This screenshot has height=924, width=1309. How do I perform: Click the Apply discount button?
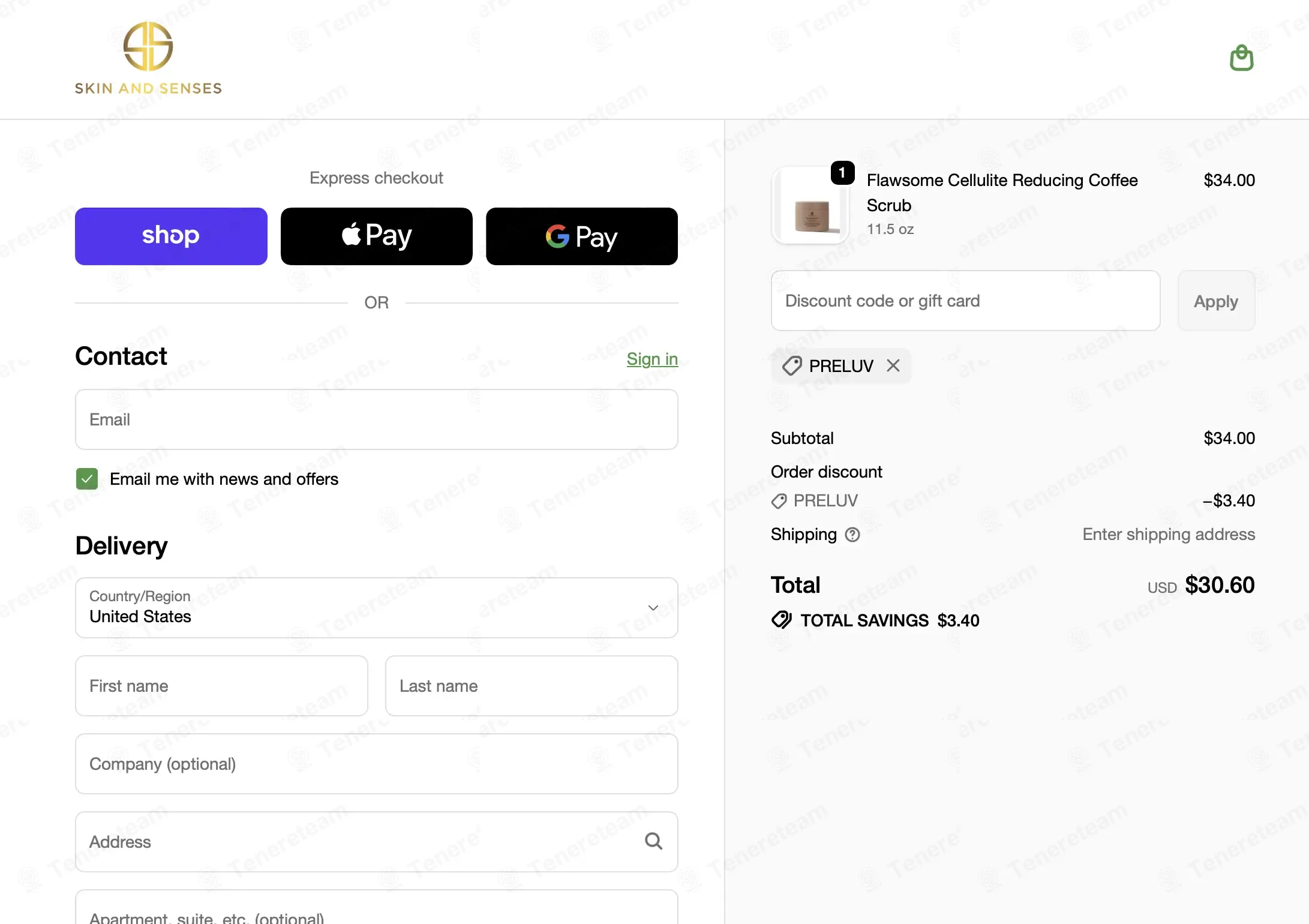point(1216,301)
